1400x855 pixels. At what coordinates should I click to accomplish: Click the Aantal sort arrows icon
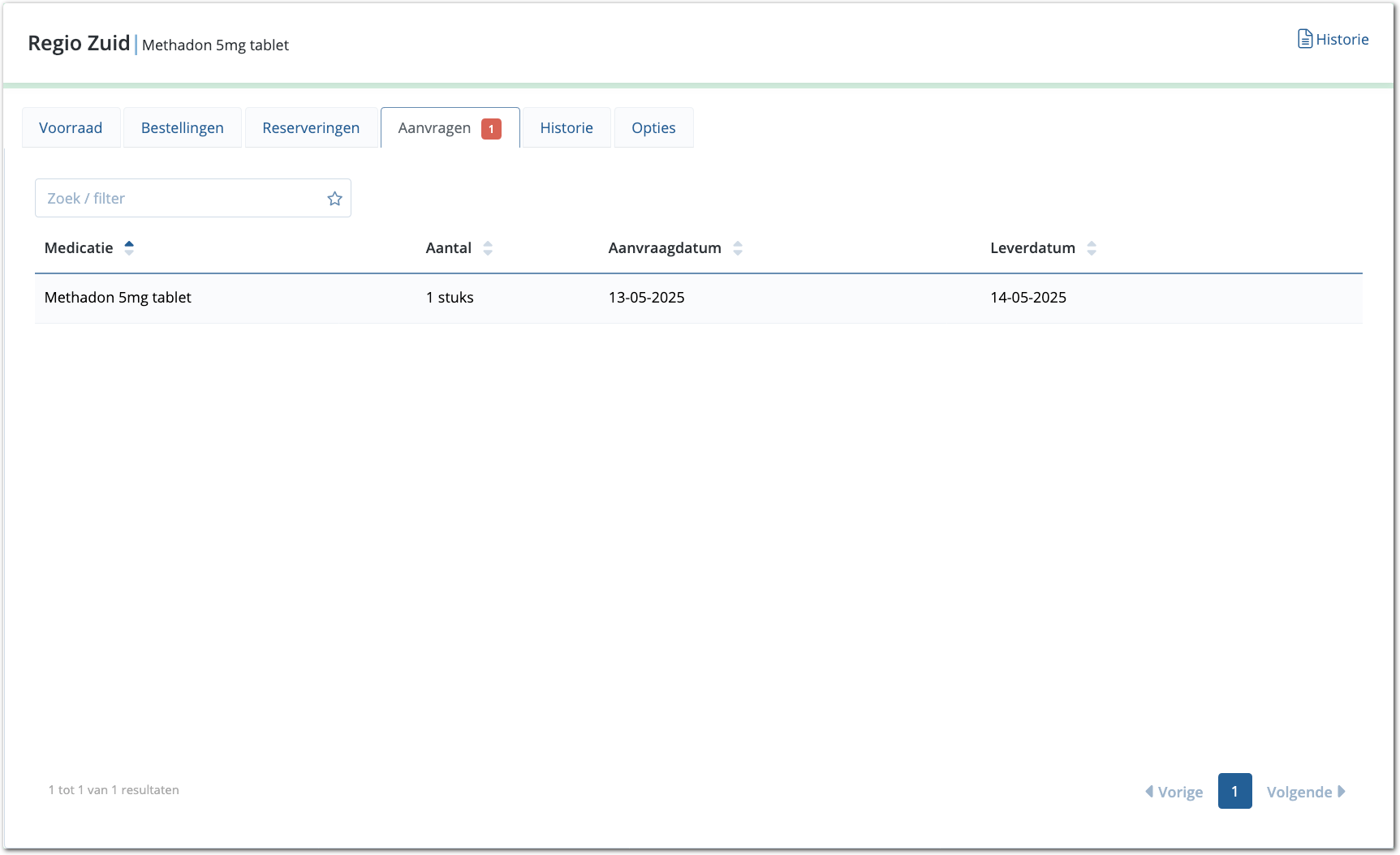488,248
